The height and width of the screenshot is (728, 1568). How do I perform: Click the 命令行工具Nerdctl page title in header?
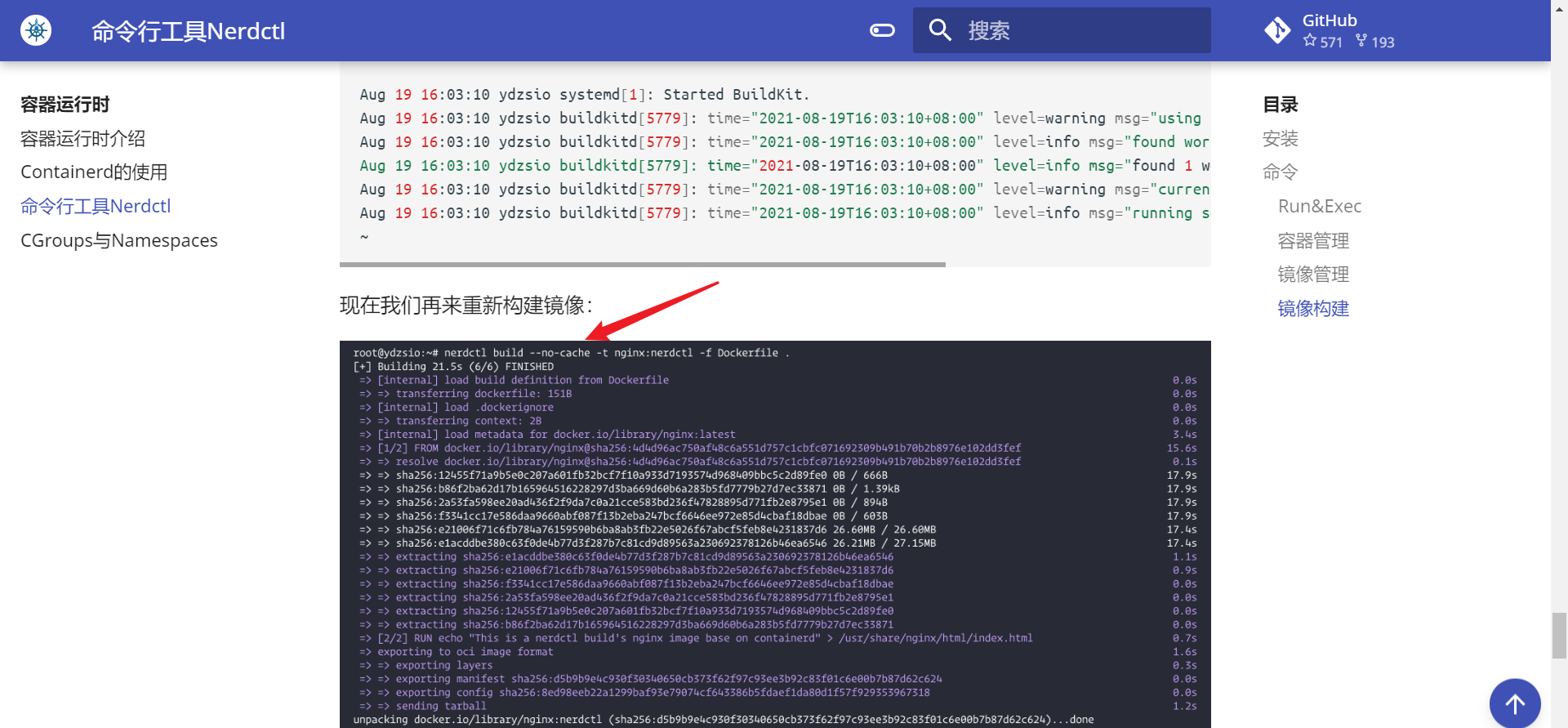189,31
